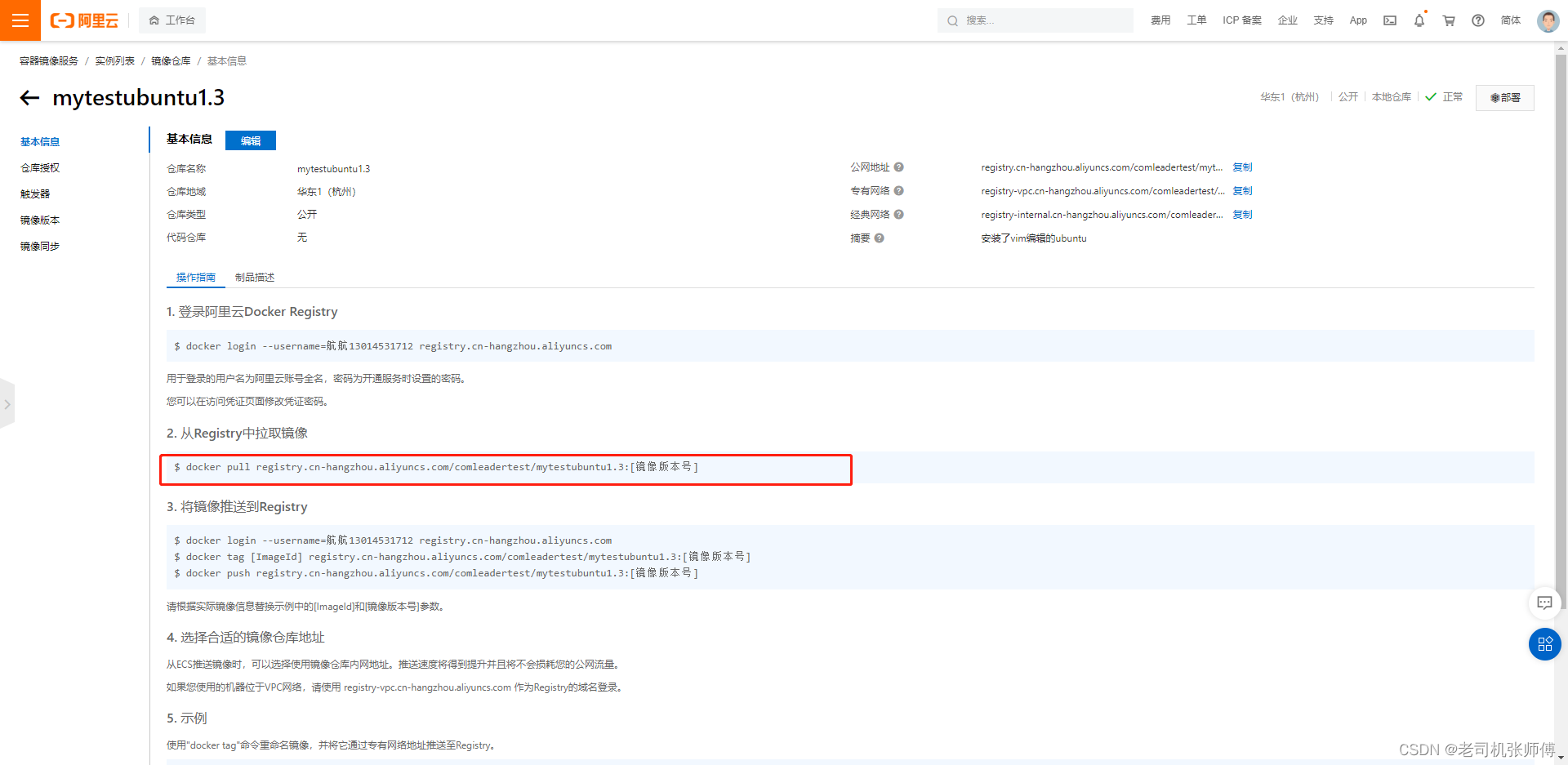Launch the Cloud Shell terminal icon
Image resolution: width=1568 pixels, height=765 pixels.
tap(1390, 20)
